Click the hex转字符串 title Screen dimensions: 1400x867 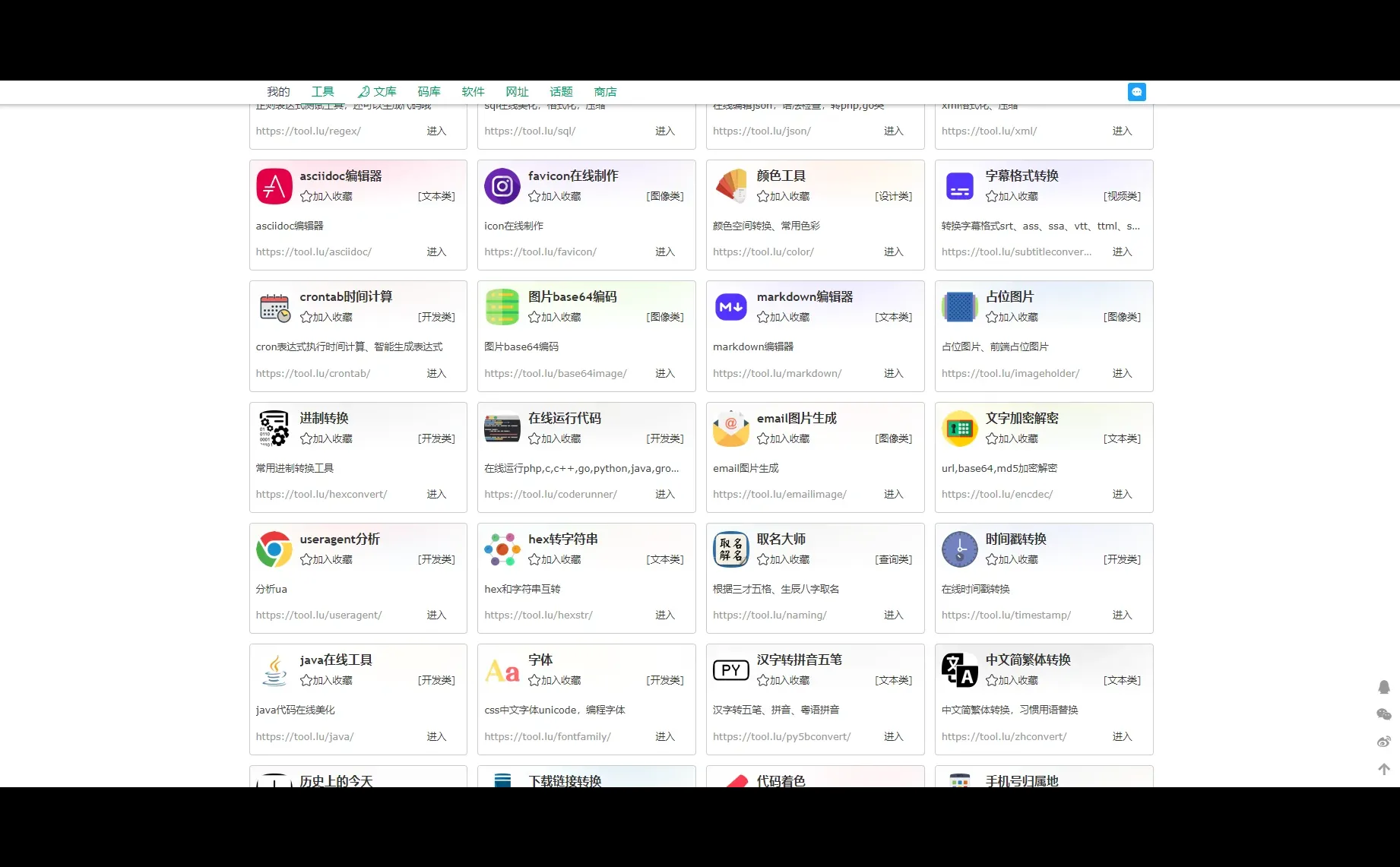pos(563,539)
